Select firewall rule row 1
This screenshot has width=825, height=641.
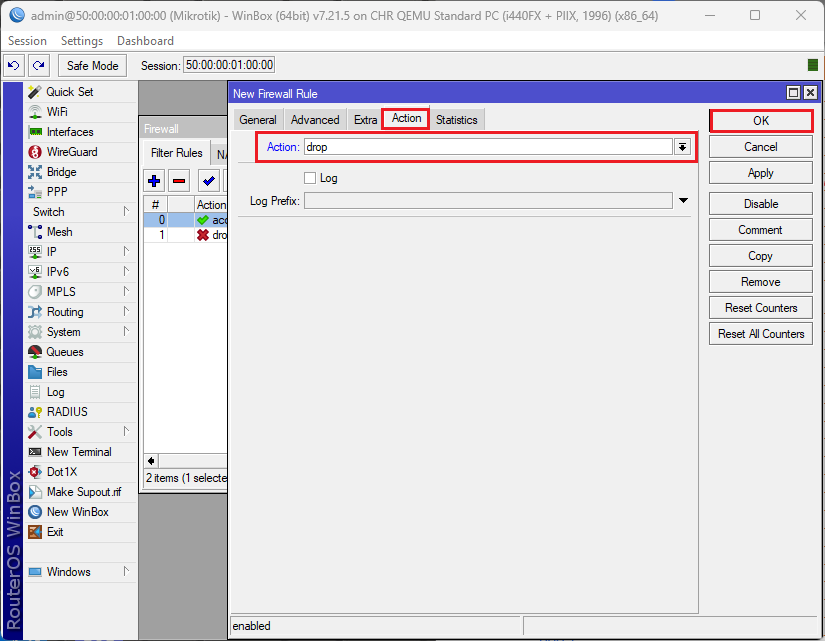click(x=185, y=235)
